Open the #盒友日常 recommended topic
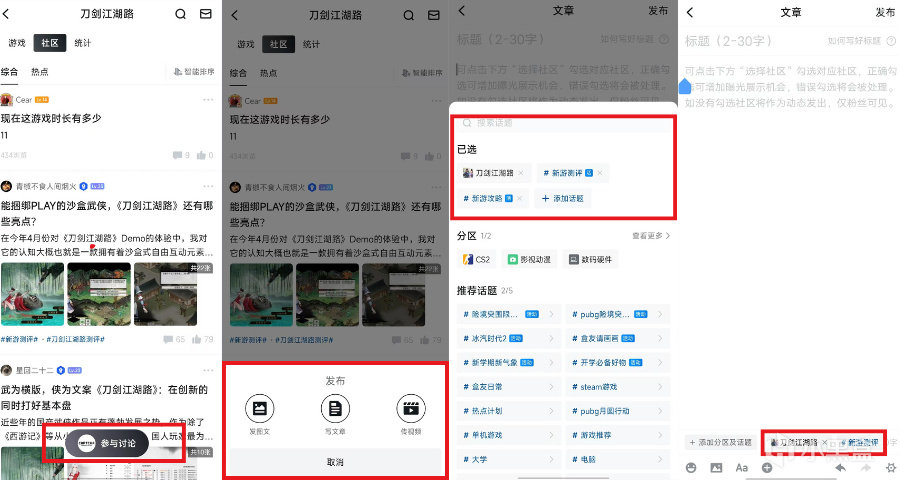This screenshot has width=900, height=480. (x=509, y=387)
